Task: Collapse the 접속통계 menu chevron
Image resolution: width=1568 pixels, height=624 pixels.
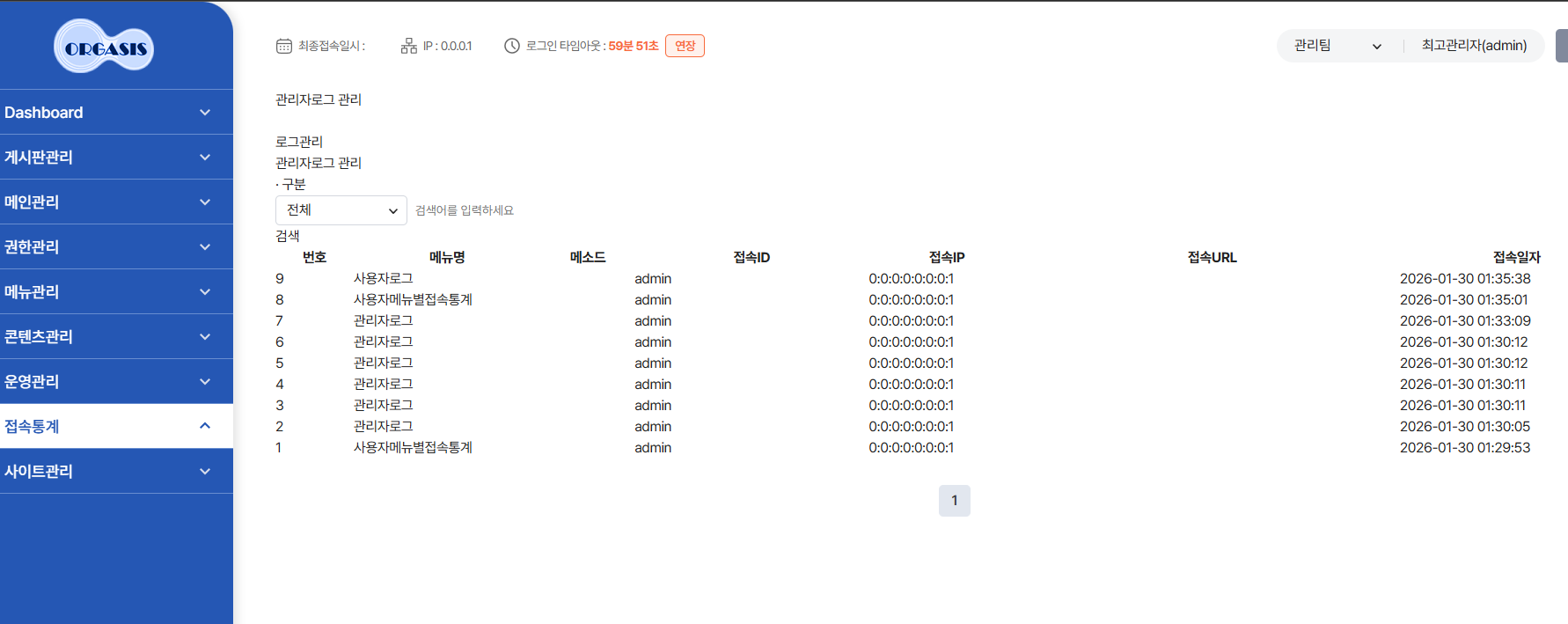Action: [x=205, y=426]
